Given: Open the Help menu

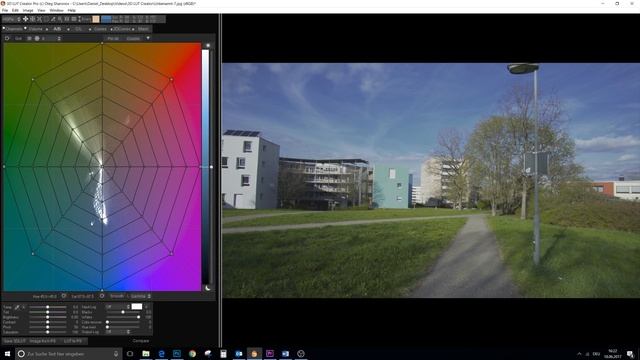Looking at the screenshot, I should coord(71,10).
